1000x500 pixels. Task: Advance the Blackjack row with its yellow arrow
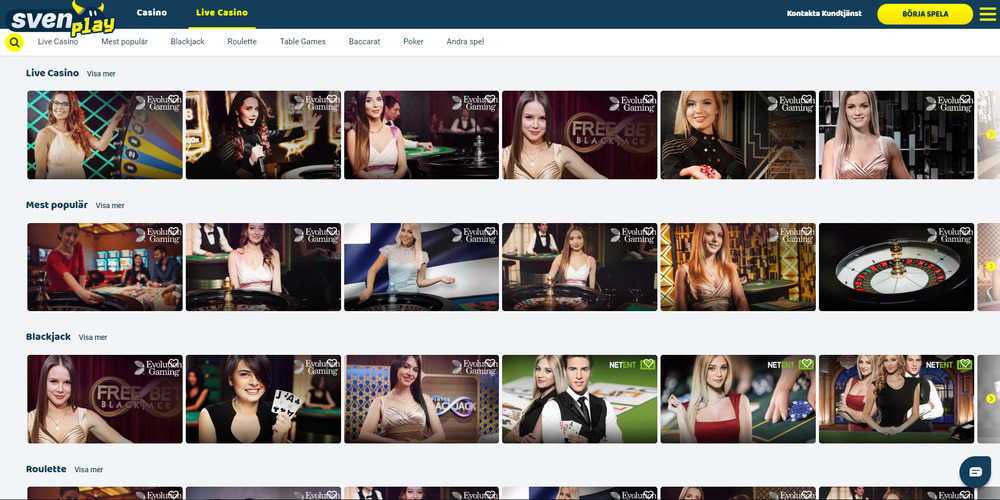tap(990, 399)
